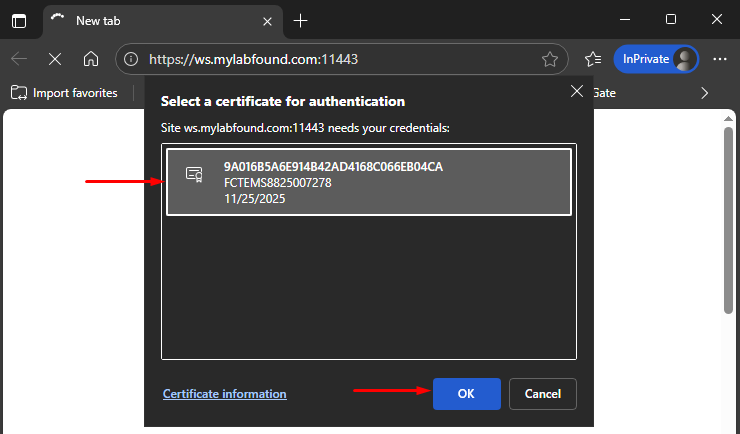Go to the home page
Viewport: 740px width, 434px height.
tap(91, 59)
